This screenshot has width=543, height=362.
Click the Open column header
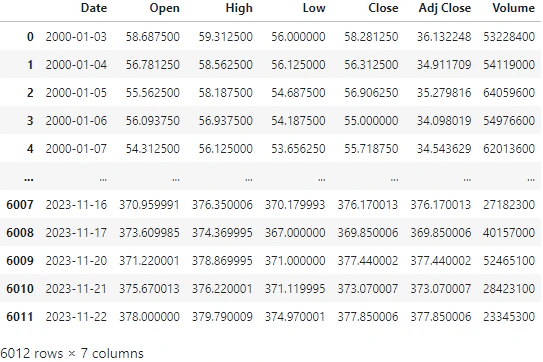(x=164, y=8)
